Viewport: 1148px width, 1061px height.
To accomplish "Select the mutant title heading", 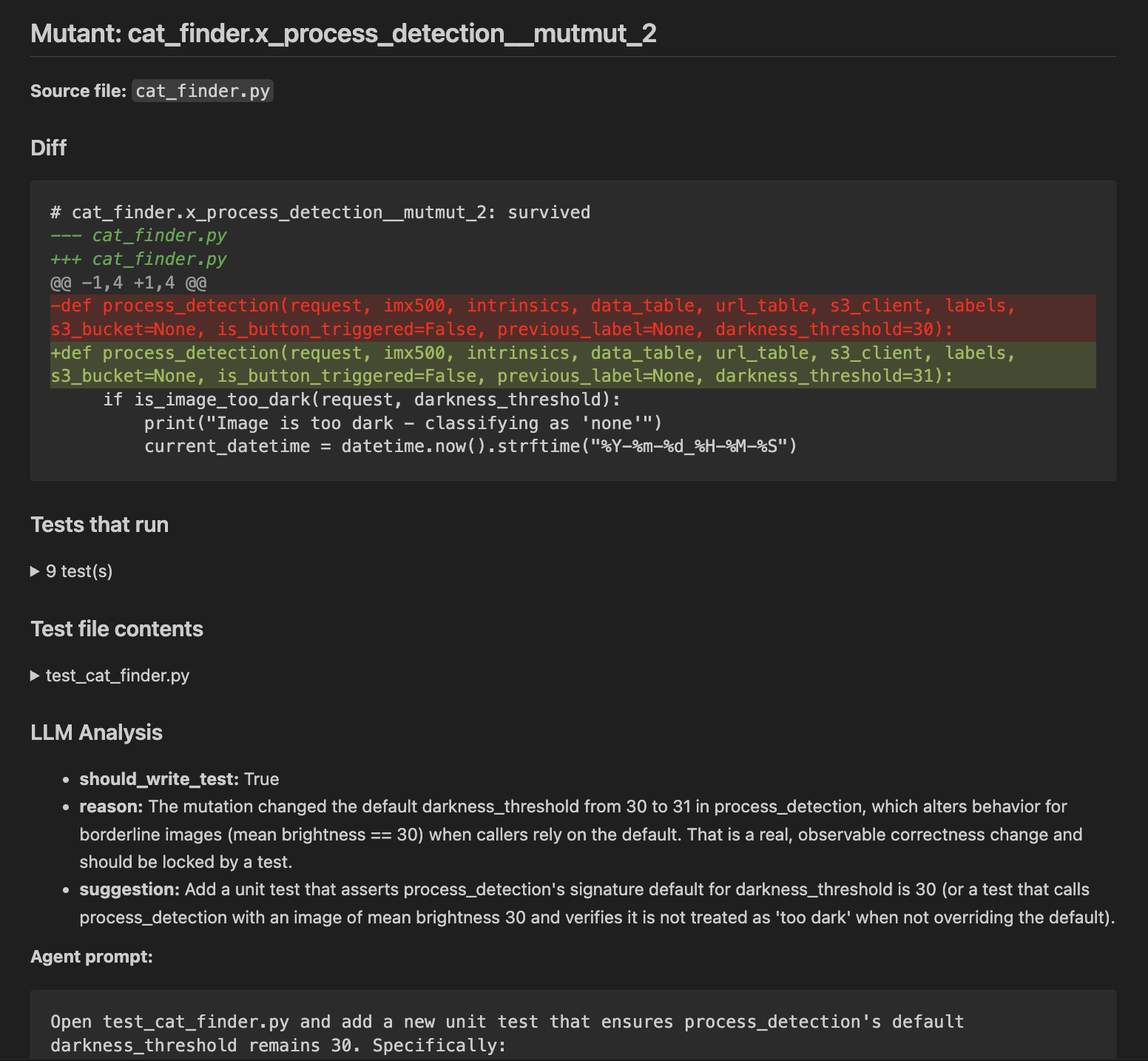I will pyautogui.click(x=343, y=33).
